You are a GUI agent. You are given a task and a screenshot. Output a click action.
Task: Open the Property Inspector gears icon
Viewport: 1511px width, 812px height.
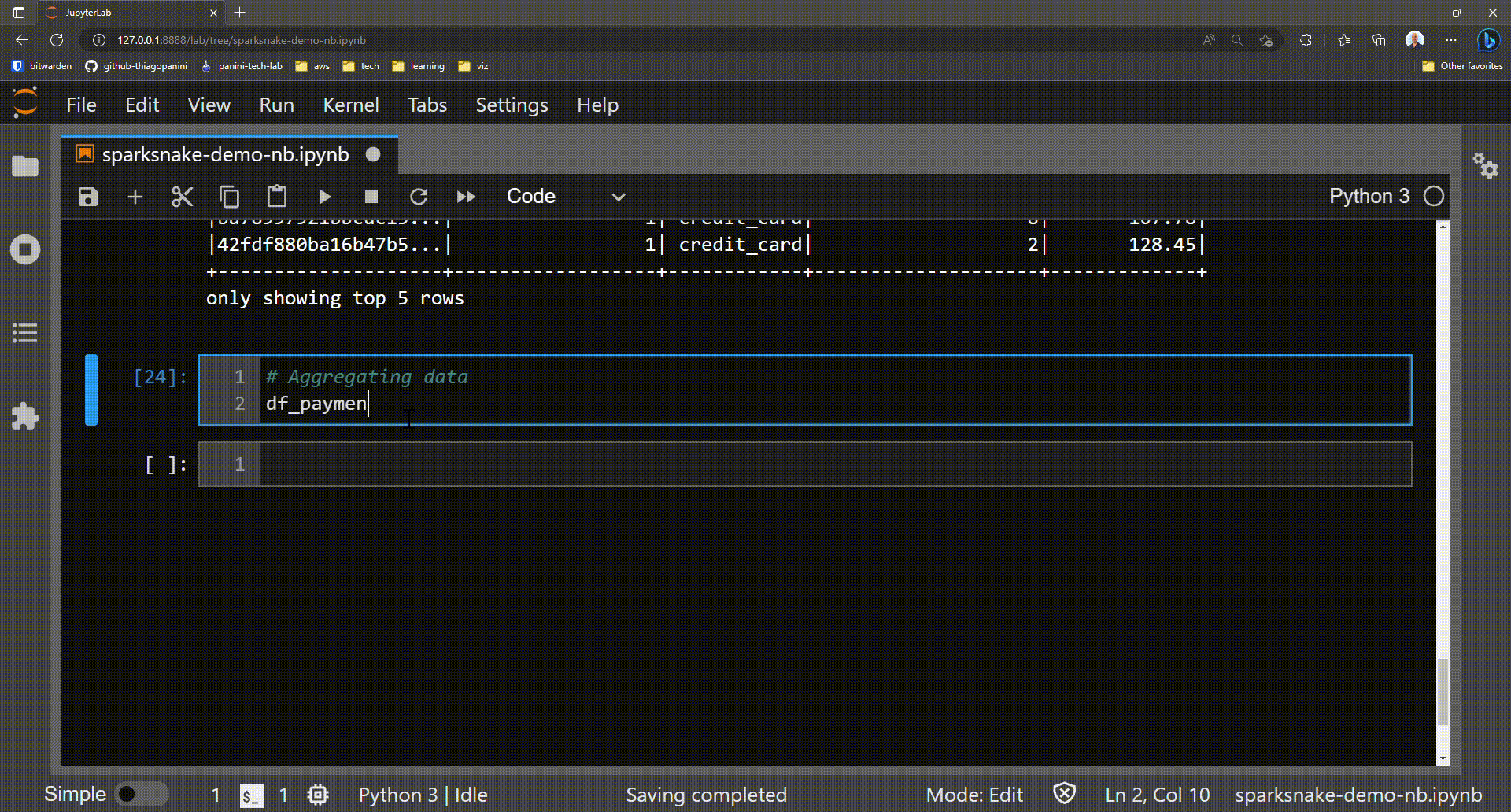pyautogui.click(x=1486, y=165)
